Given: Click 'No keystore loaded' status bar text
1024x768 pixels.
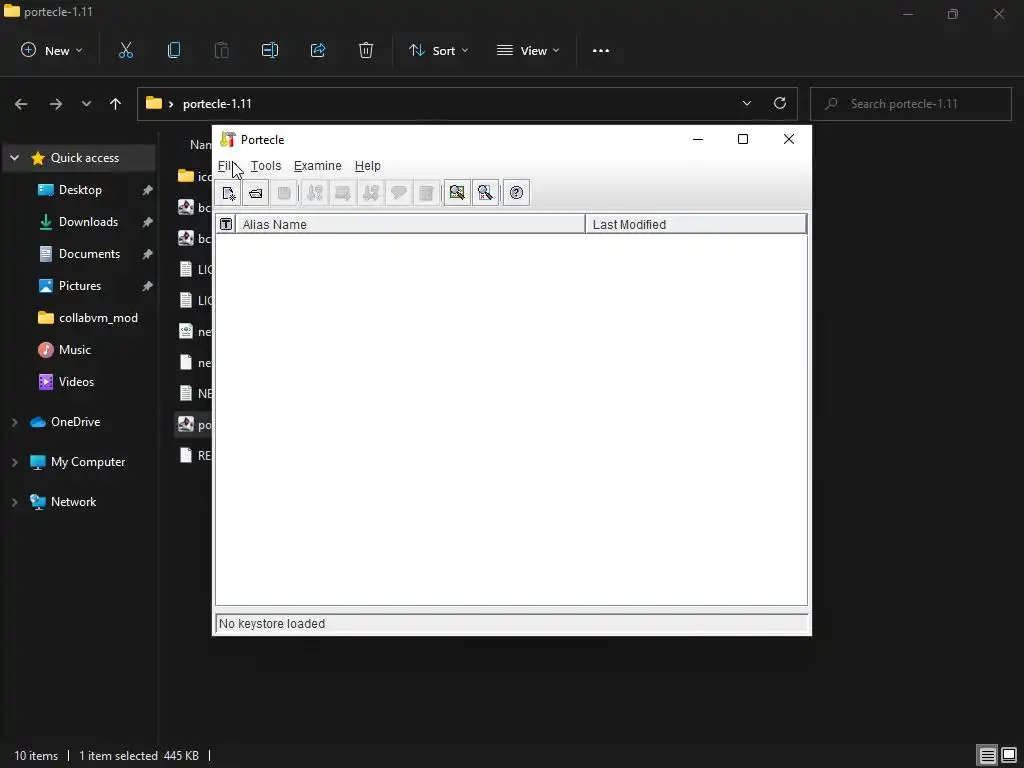Looking at the screenshot, I should (272, 624).
